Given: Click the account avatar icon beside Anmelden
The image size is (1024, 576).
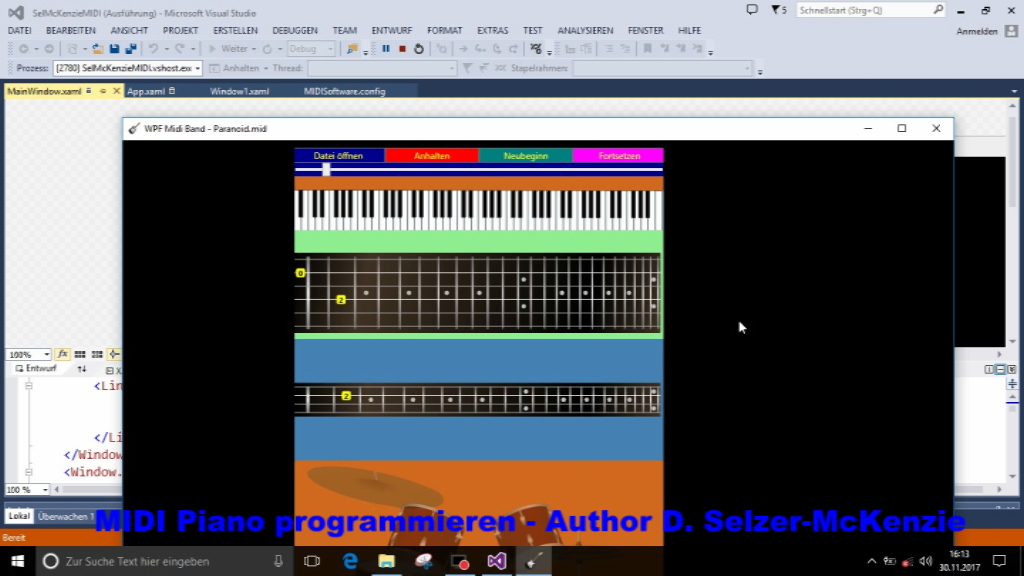Looking at the screenshot, I should (x=1011, y=31).
